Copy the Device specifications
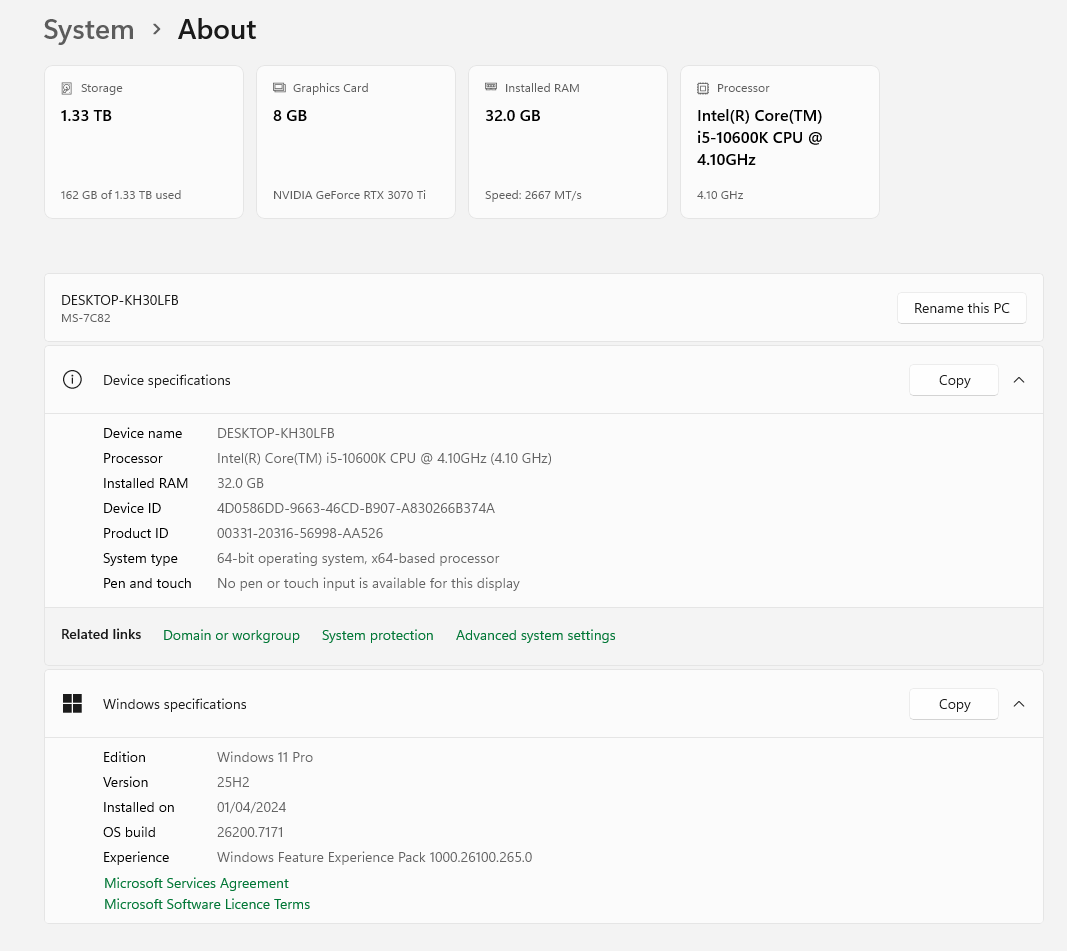This screenshot has height=951, width=1067. (954, 380)
